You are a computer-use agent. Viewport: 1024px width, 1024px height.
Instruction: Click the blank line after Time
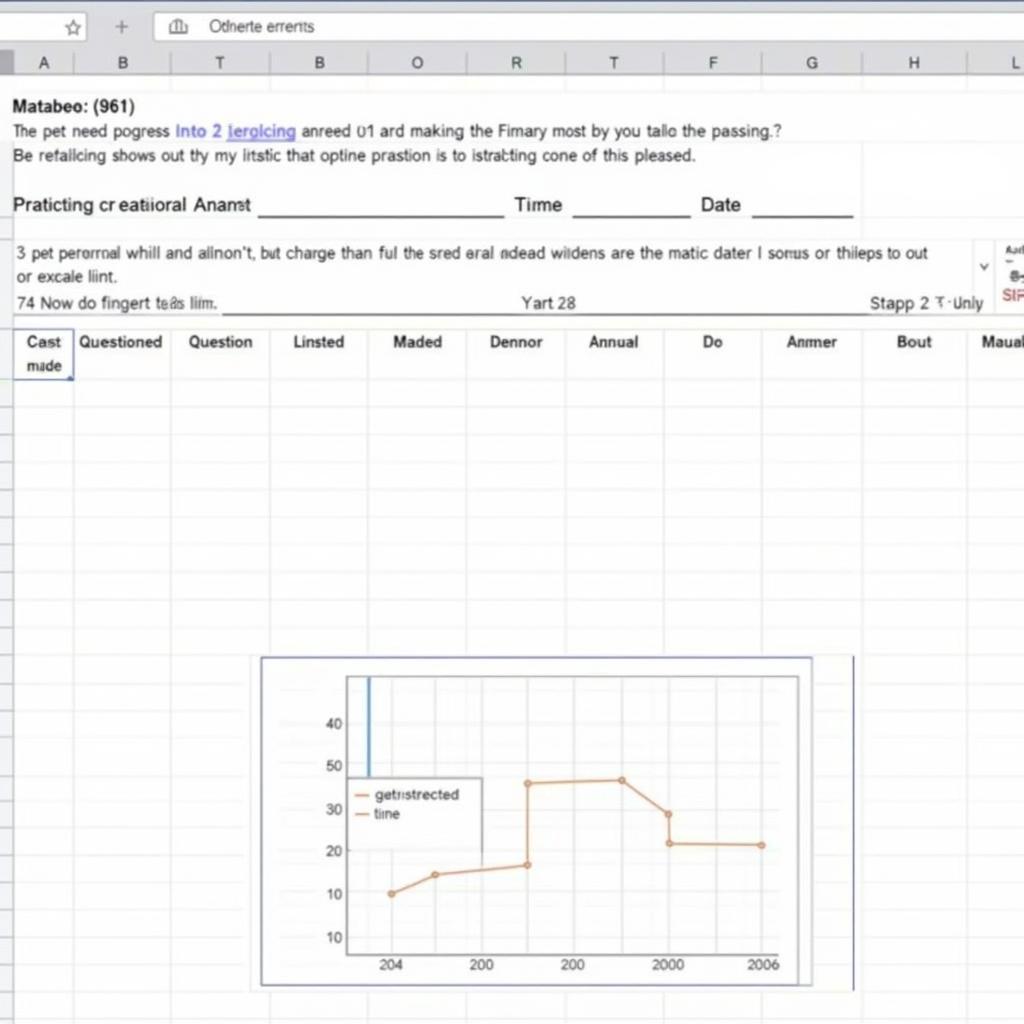[632, 208]
